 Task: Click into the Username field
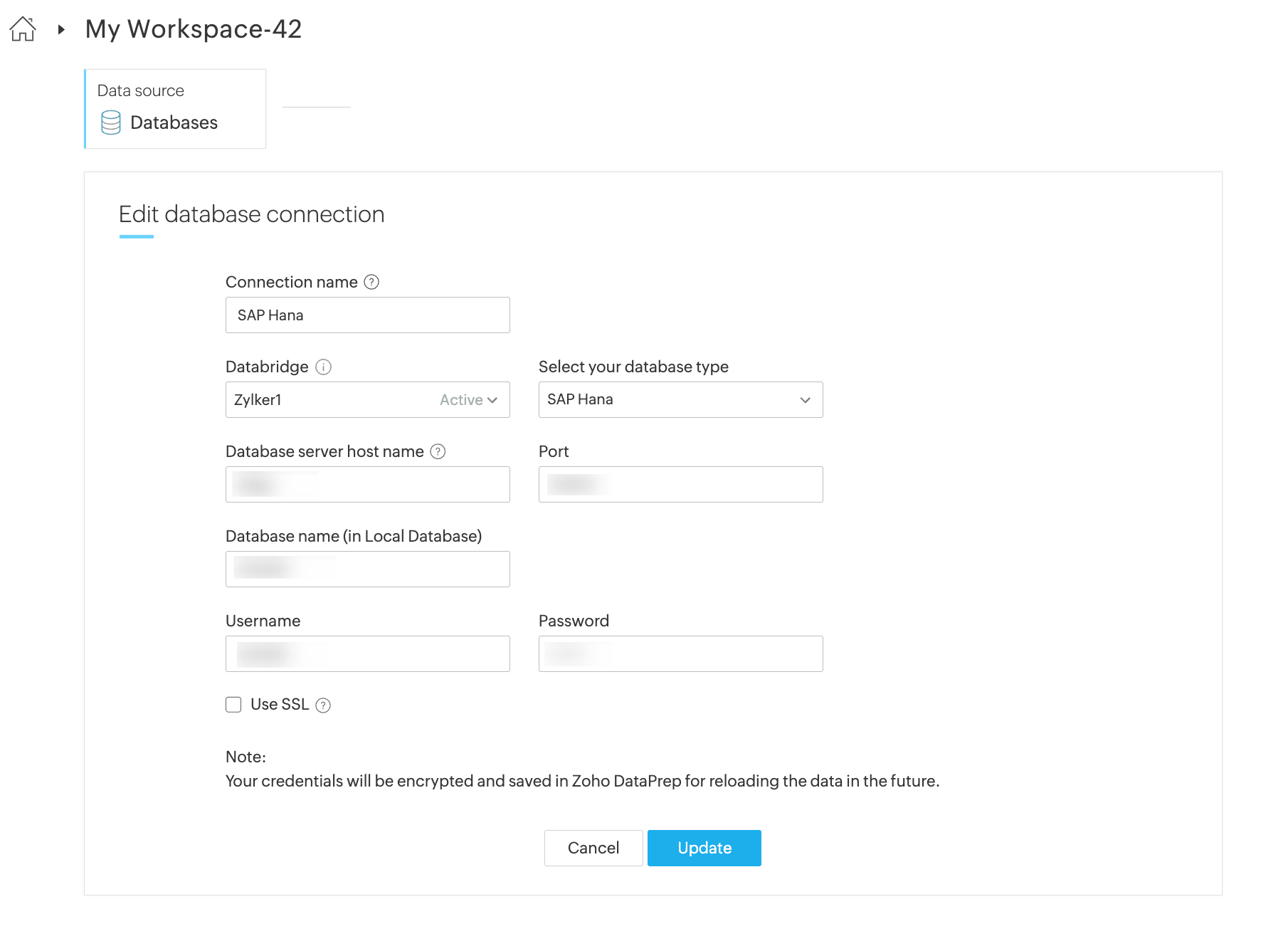367,654
